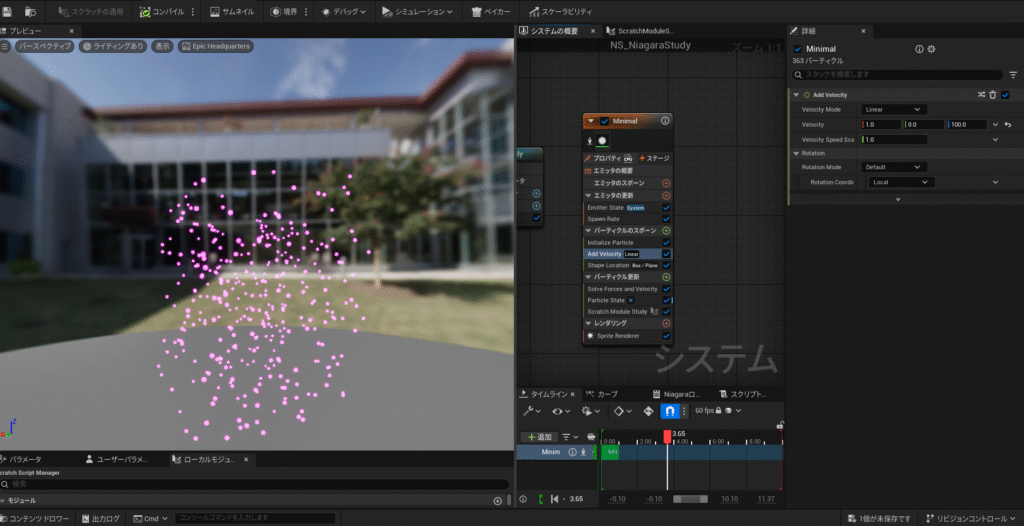The height and width of the screenshot is (526, 1024).
Task: Open the Velocity Mode Linear dropdown
Action: (893, 109)
